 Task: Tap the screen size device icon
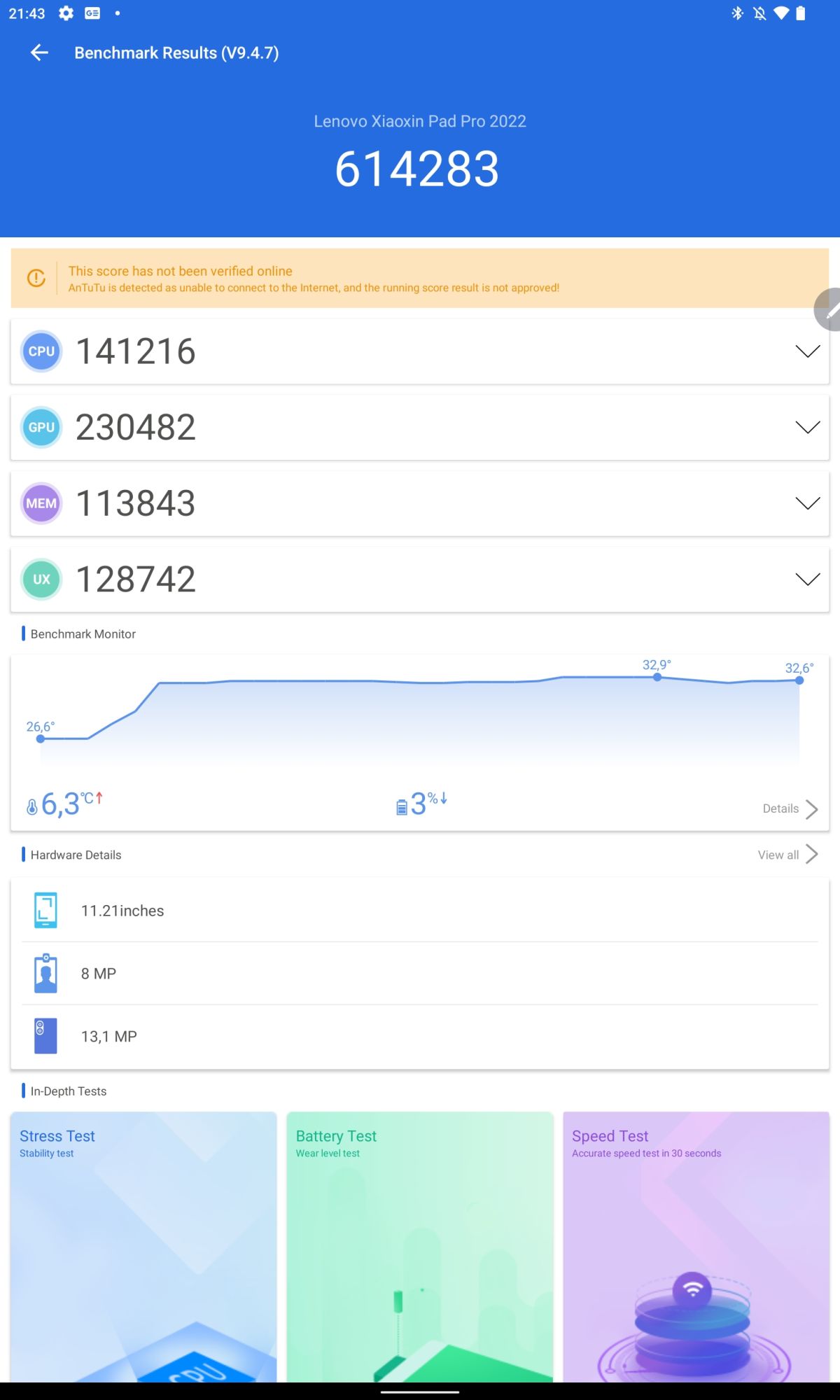[45, 911]
